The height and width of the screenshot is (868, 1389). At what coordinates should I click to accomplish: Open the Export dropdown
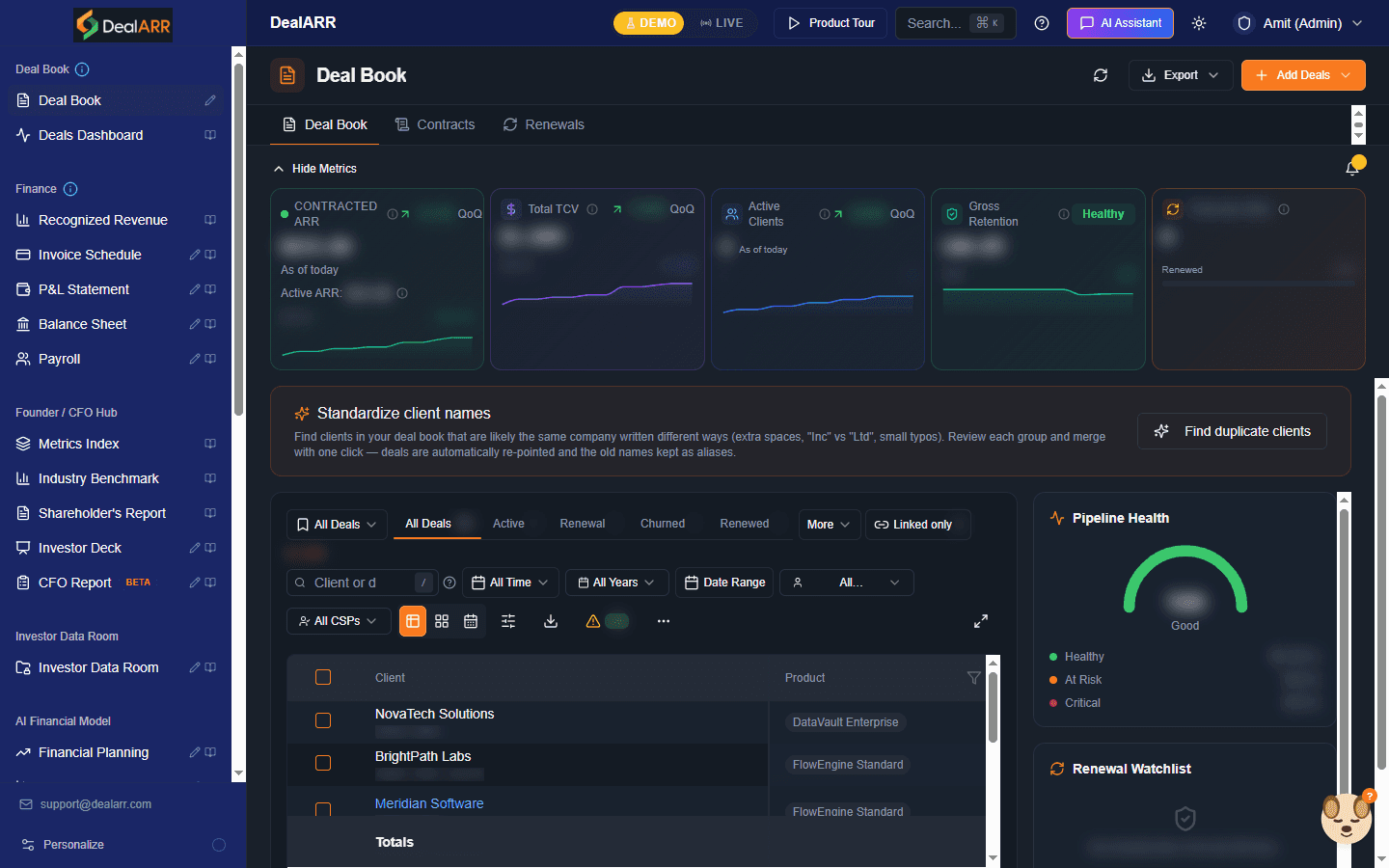[1181, 75]
